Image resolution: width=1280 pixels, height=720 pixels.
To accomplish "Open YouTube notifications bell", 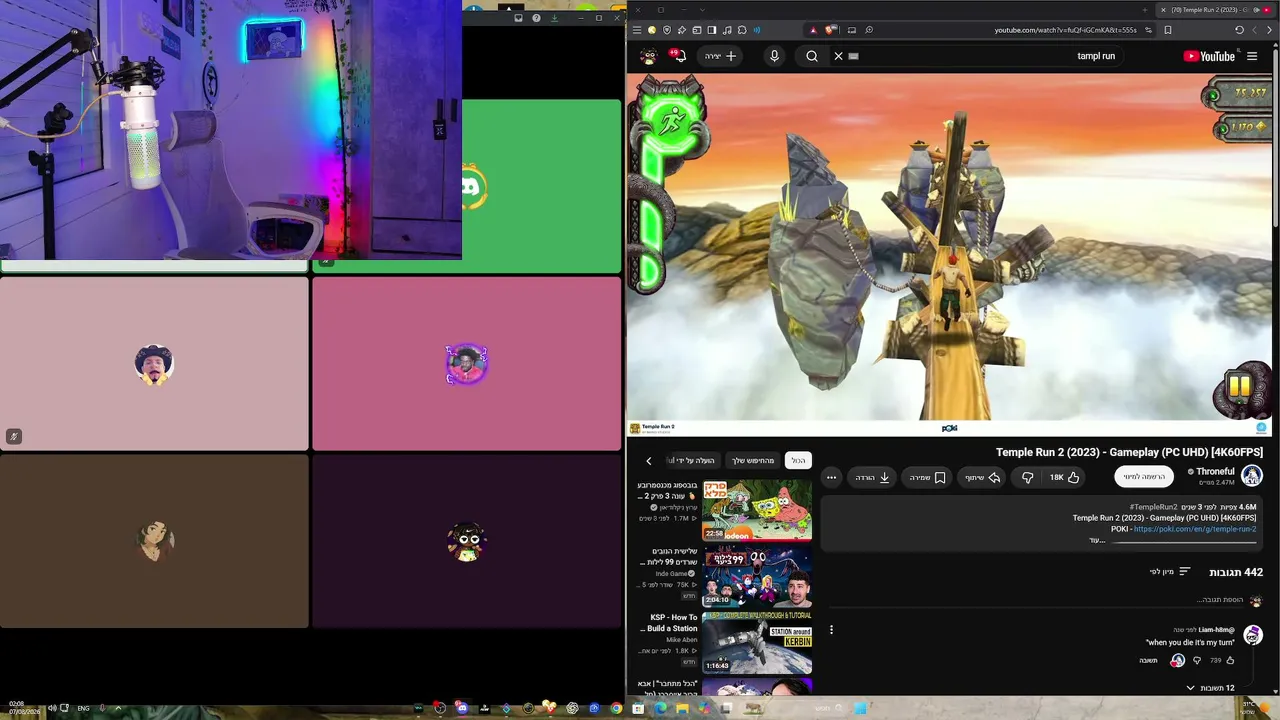I will pos(679,56).
